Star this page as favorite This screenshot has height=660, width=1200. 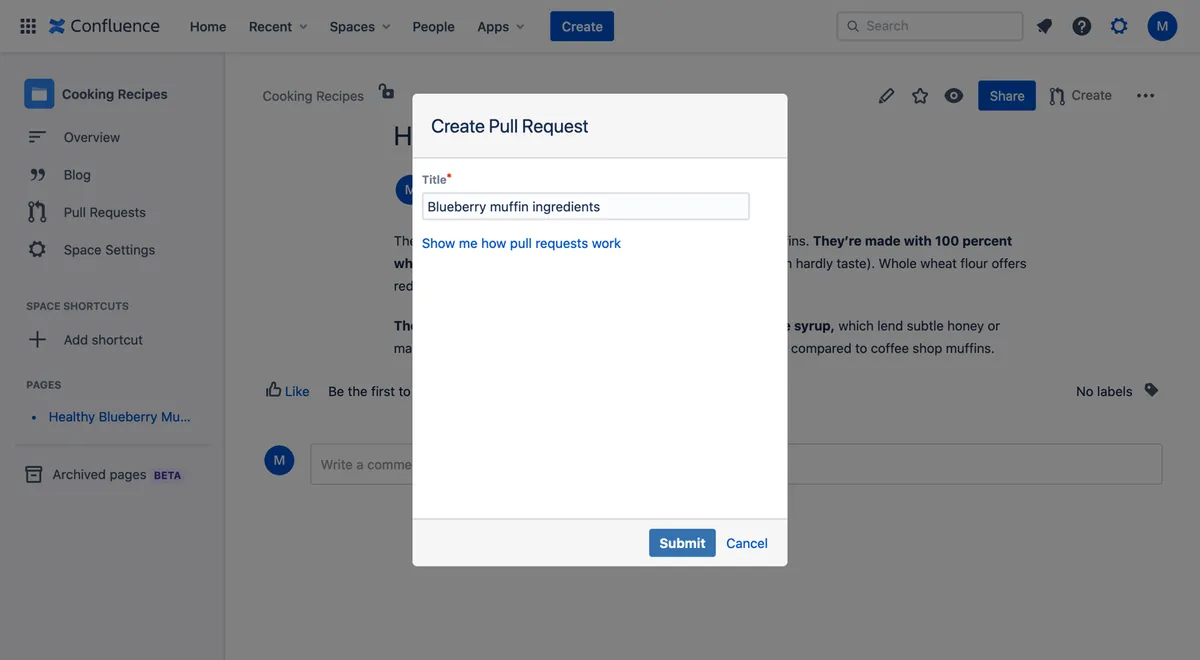pyautogui.click(x=920, y=96)
